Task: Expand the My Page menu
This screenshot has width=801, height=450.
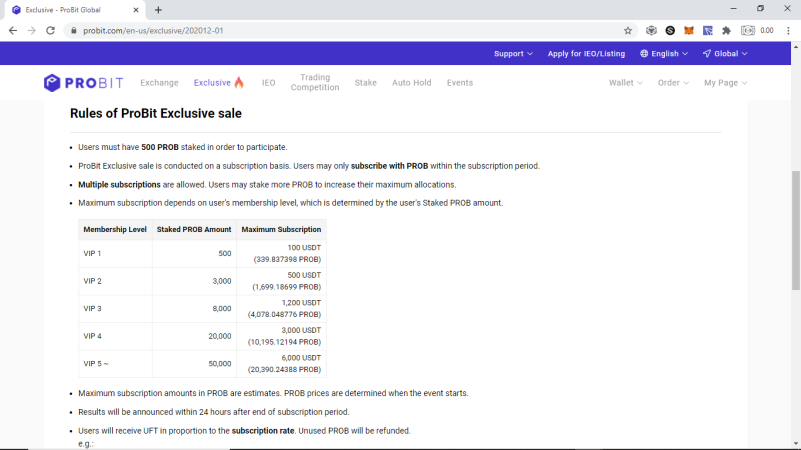Action: point(725,83)
